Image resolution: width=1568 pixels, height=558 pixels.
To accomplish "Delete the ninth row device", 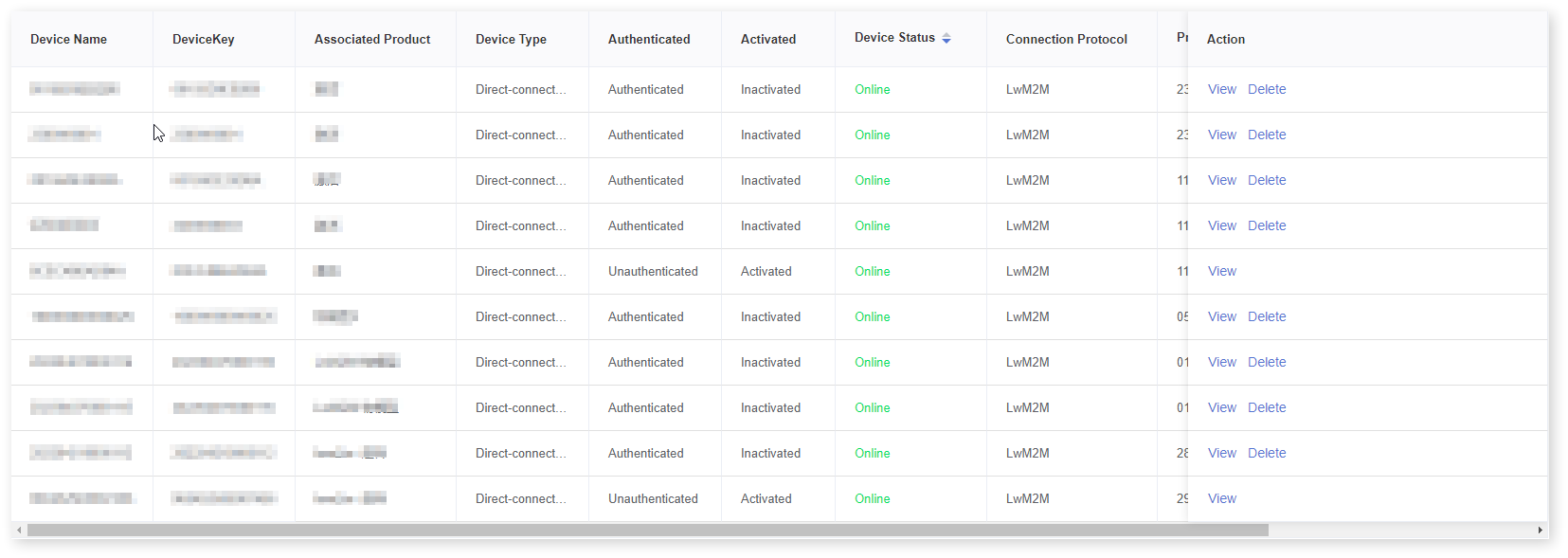I will (x=1267, y=453).
